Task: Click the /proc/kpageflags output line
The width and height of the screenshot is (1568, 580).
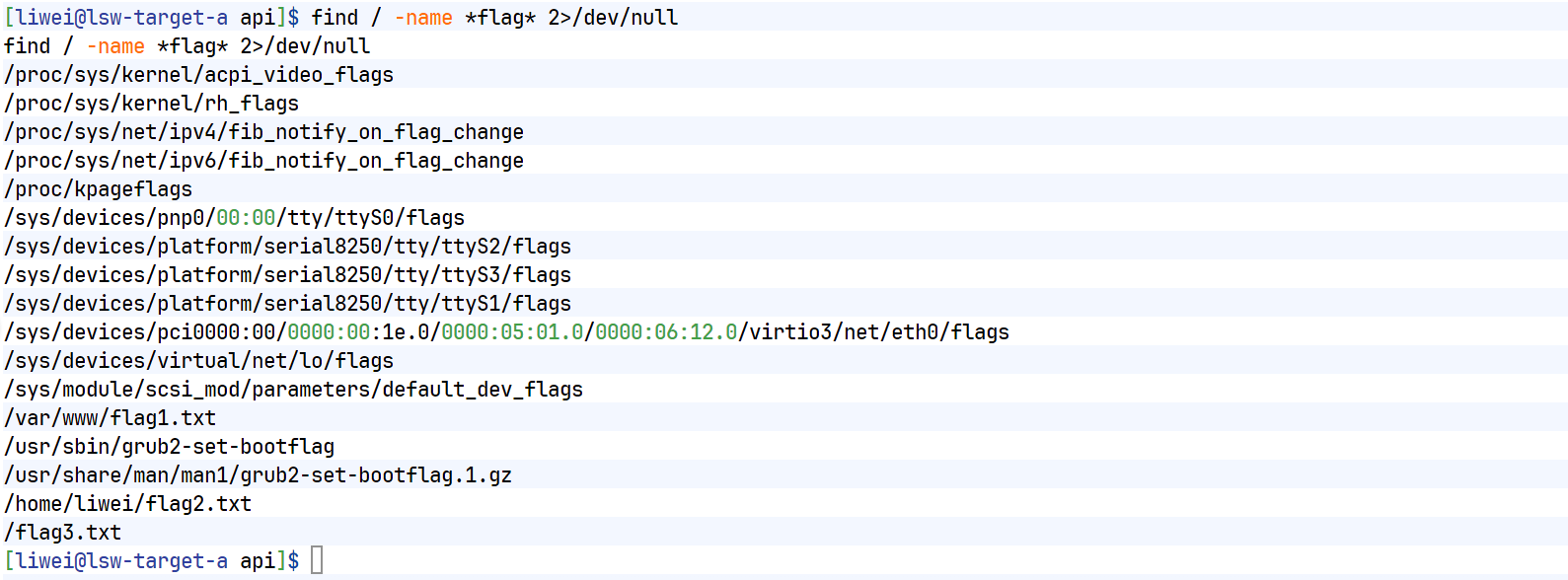Action: 98,189
